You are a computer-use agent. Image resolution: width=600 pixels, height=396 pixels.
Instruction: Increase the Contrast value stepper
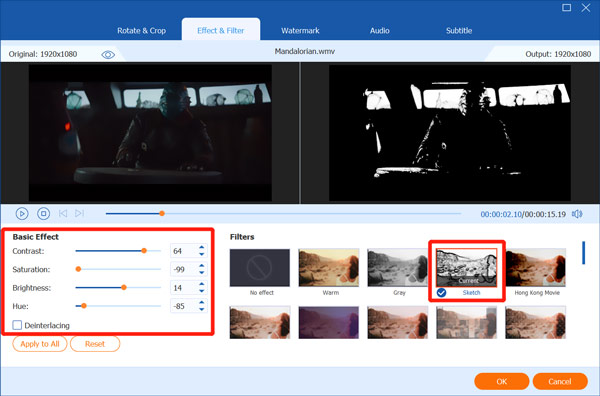202,248
